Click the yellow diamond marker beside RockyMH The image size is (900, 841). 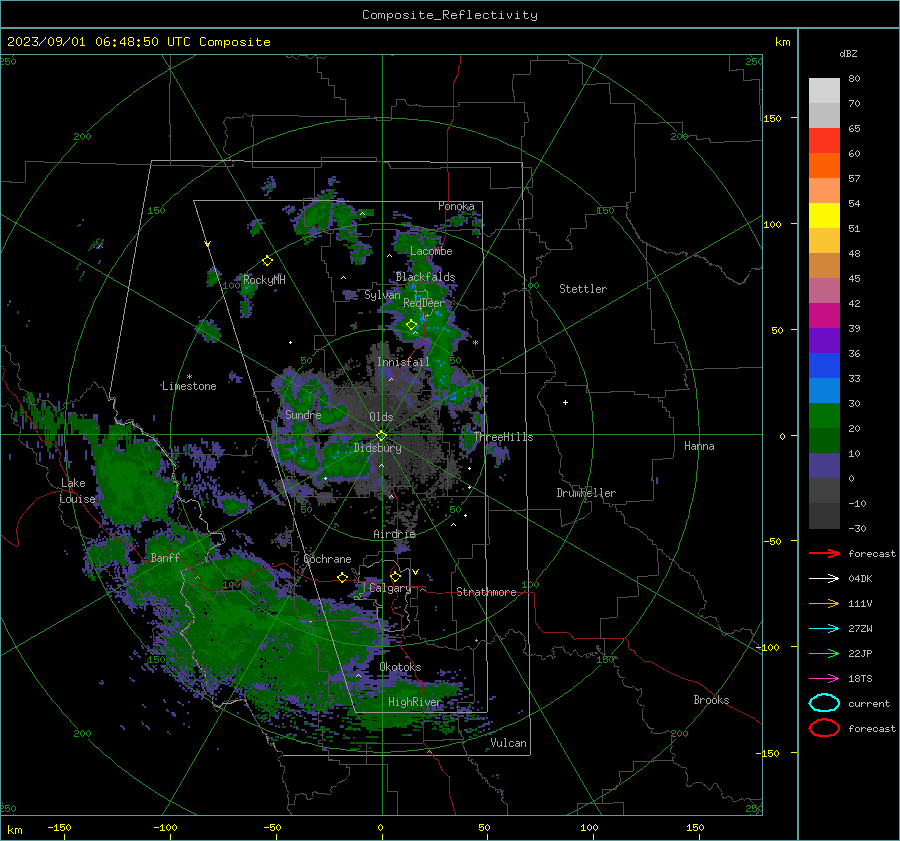tap(267, 261)
